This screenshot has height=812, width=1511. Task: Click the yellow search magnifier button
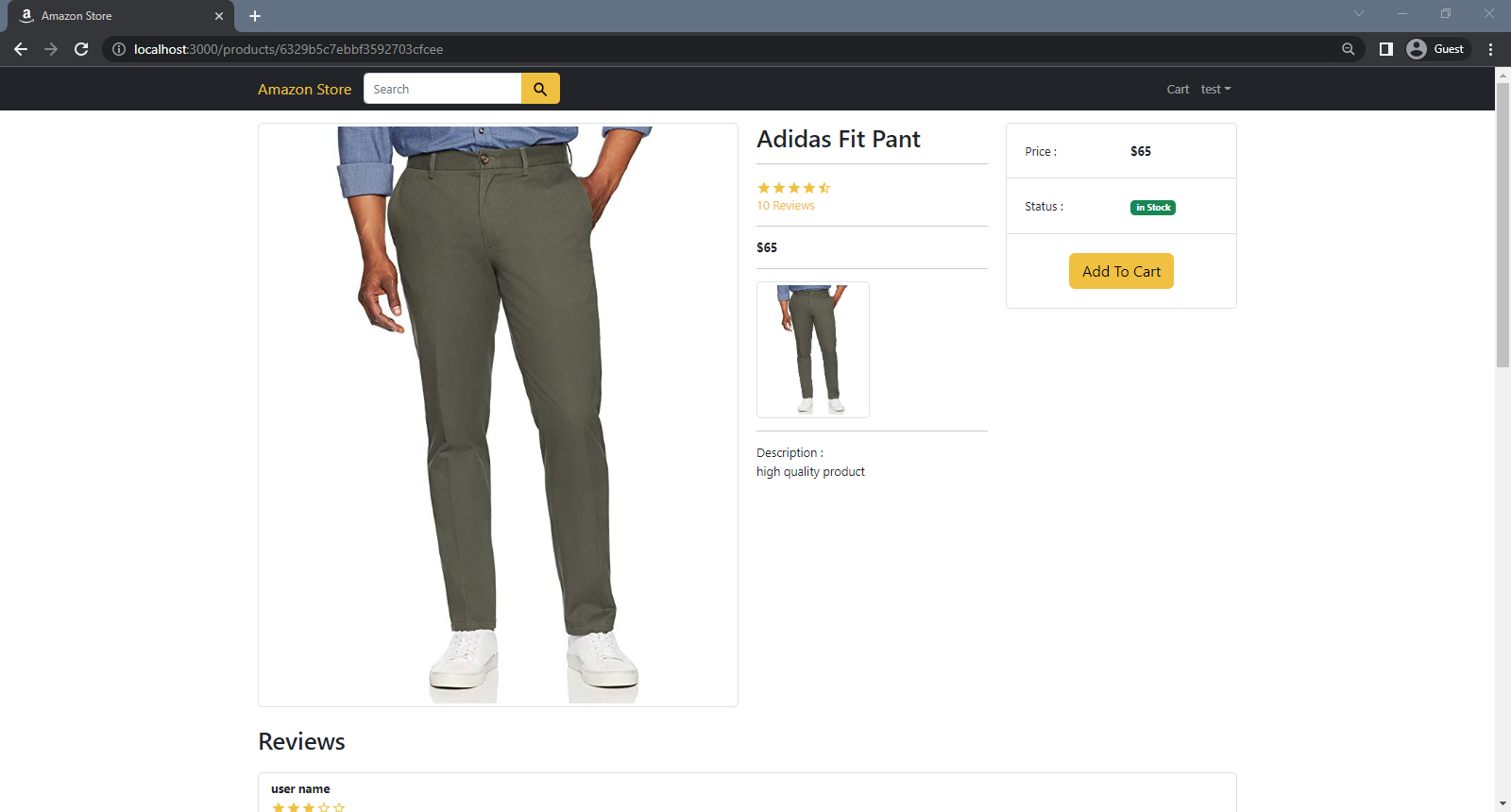(540, 89)
